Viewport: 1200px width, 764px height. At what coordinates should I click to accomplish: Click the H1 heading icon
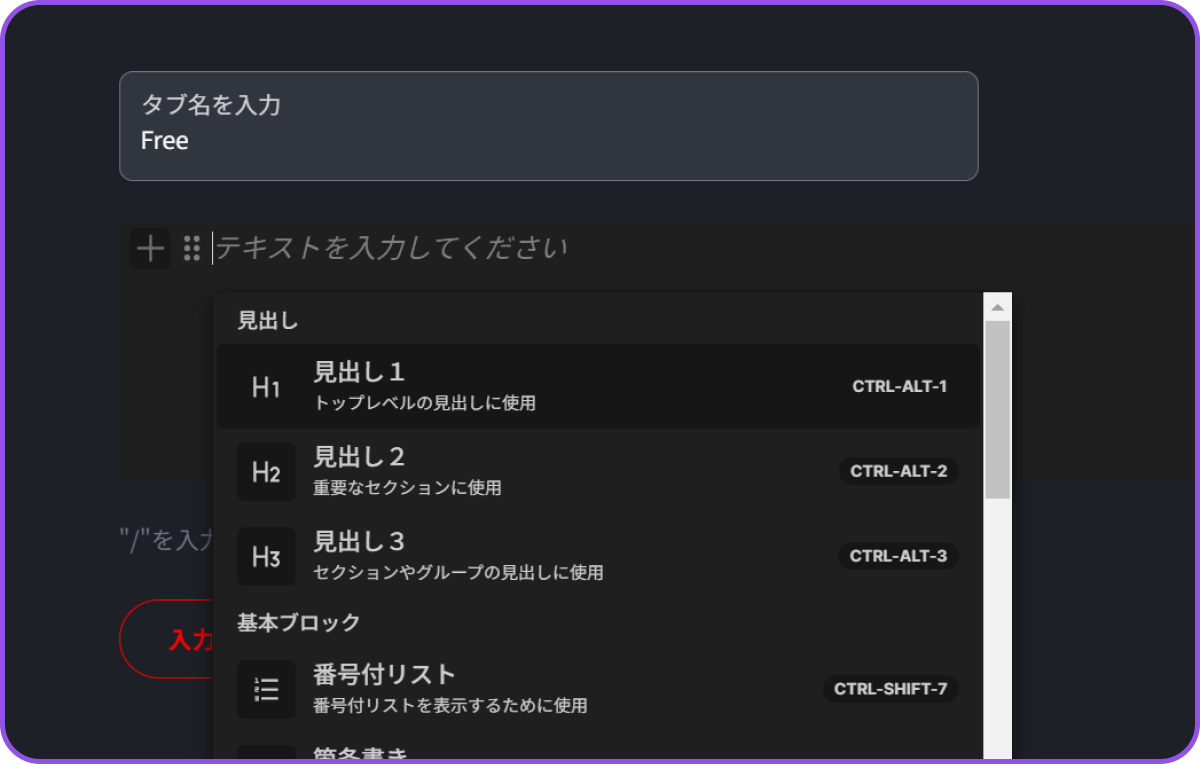click(266, 387)
